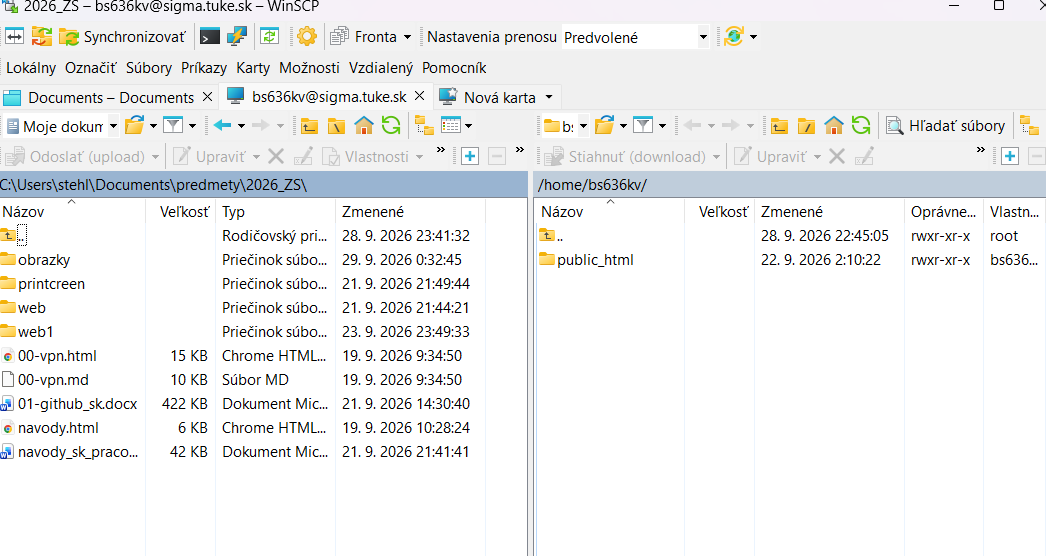This screenshot has width=1046, height=556.
Task: Click the Hľadať súbory button
Action: coord(945,125)
